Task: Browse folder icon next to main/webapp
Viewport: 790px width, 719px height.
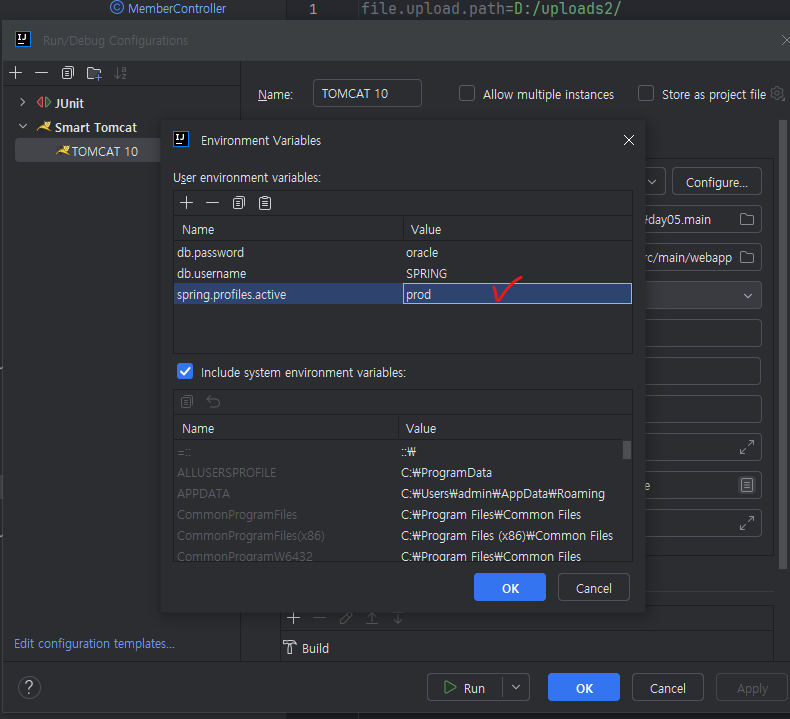Action: pyautogui.click(x=747, y=257)
